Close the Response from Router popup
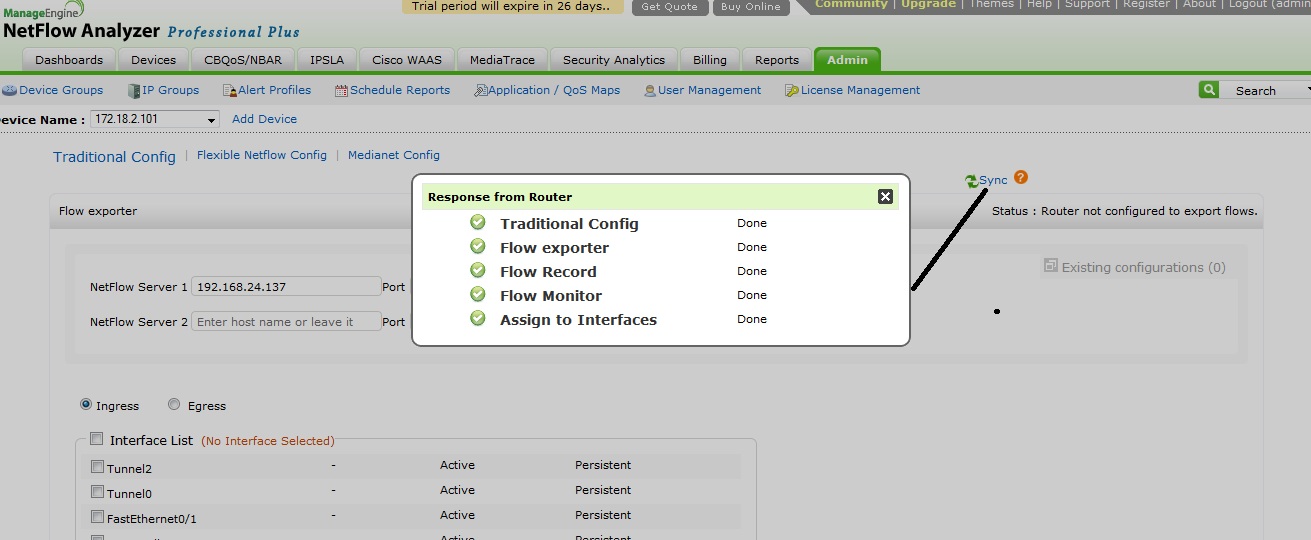The height and width of the screenshot is (540, 1311). click(885, 197)
